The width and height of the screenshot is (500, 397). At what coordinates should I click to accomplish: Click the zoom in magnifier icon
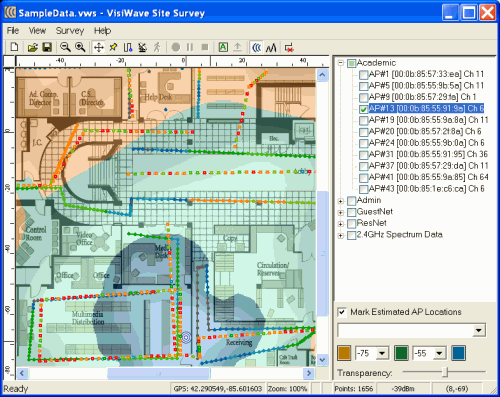pos(80,47)
